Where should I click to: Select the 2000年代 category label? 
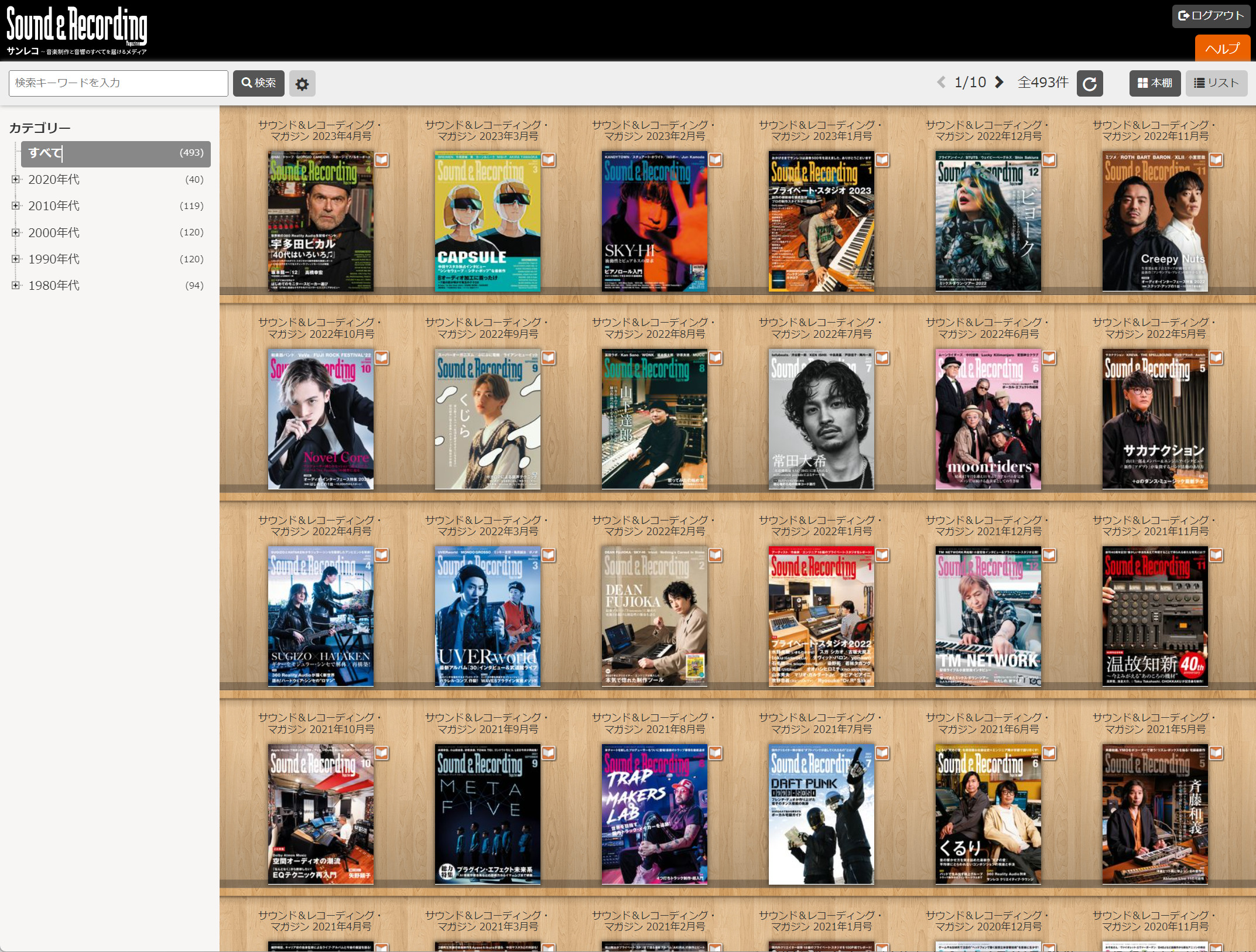[x=54, y=232]
